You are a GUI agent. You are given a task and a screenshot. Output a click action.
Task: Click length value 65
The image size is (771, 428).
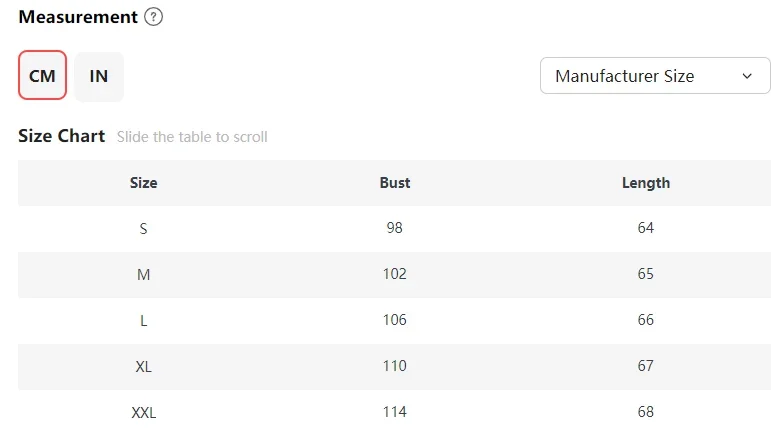coord(646,274)
